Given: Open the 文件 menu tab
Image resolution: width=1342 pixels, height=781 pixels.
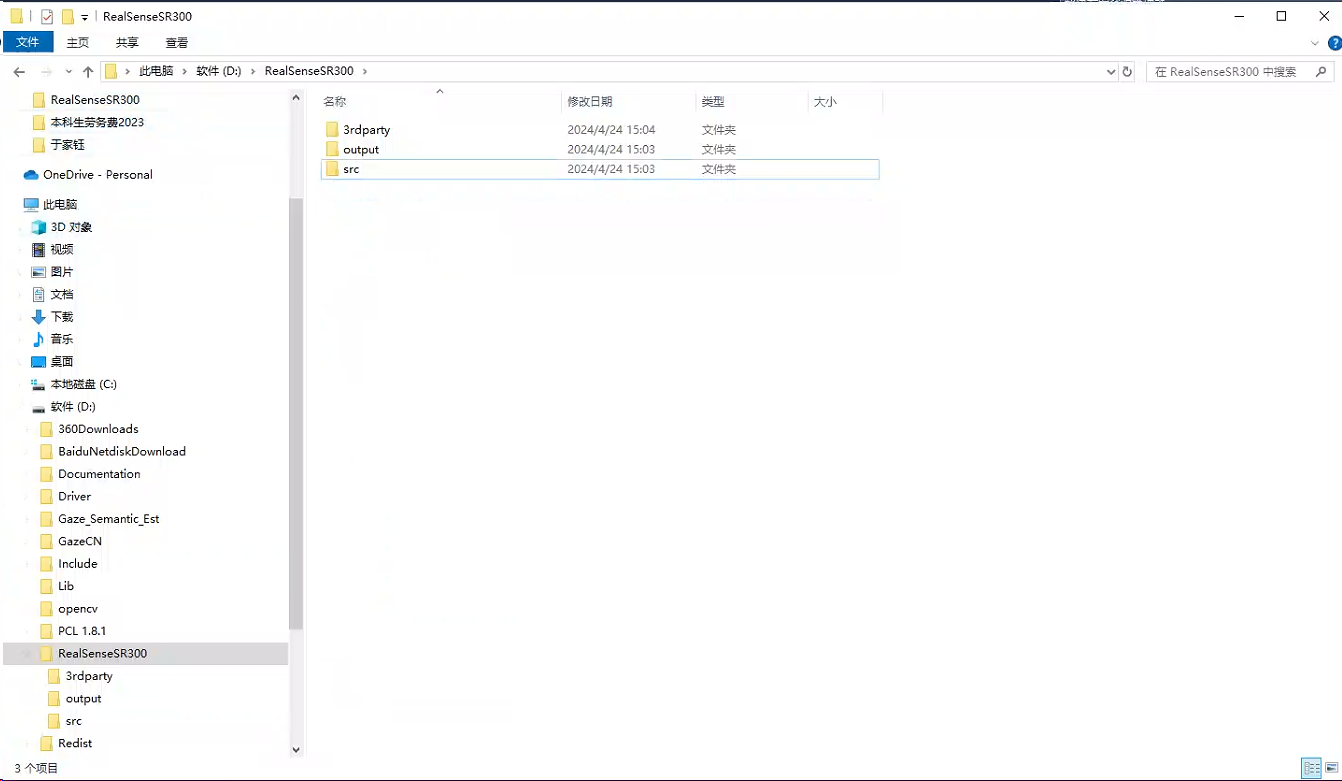Looking at the screenshot, I should click(x=28, y=42).
